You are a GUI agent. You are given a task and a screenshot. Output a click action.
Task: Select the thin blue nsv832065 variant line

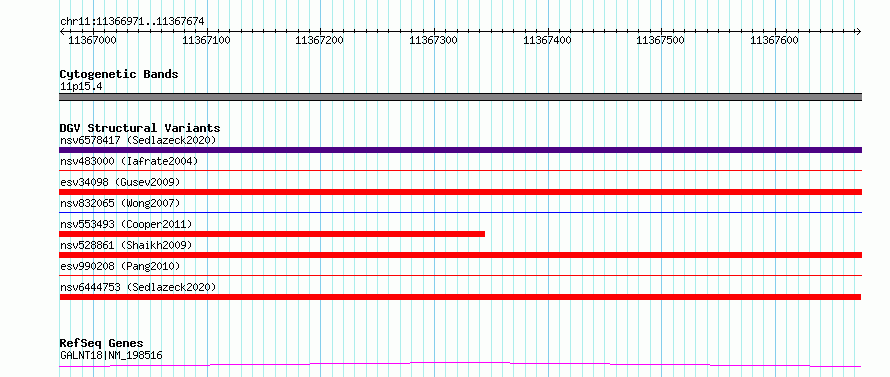pos(460,212)
